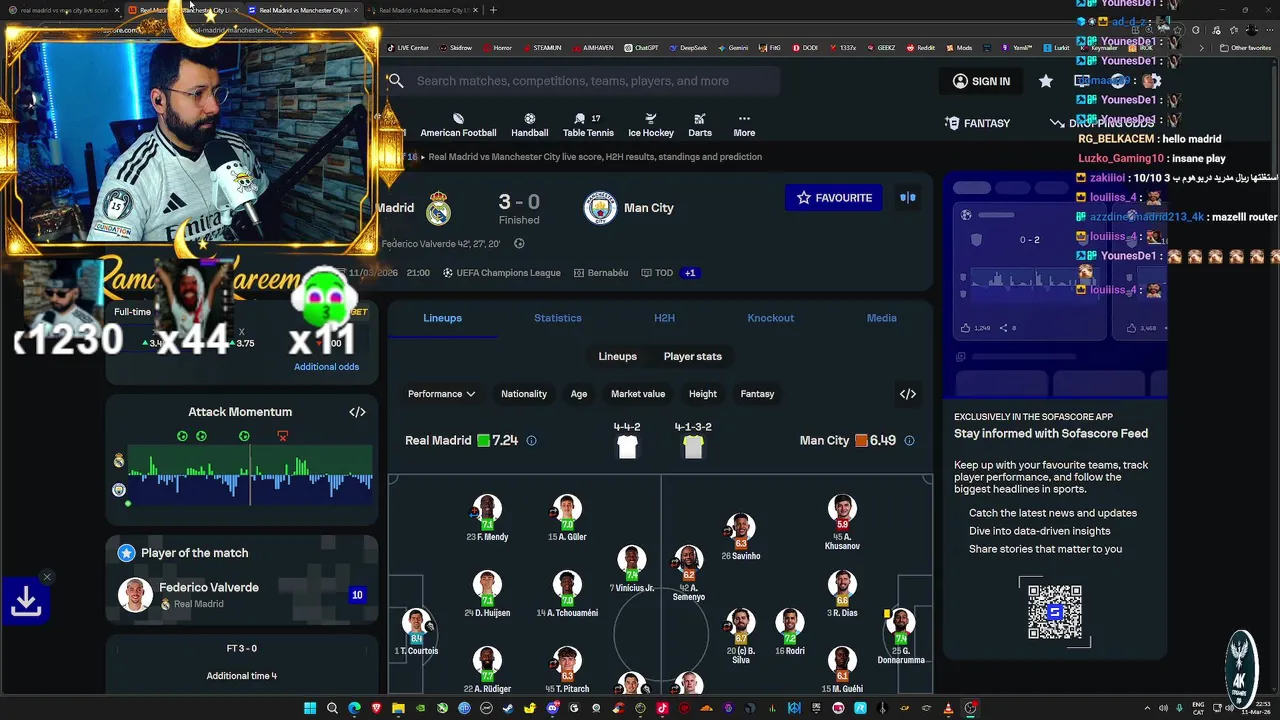
Task: Select T. Courtois on the pitch
Action: pyautogui.click(x=417, y=631)
